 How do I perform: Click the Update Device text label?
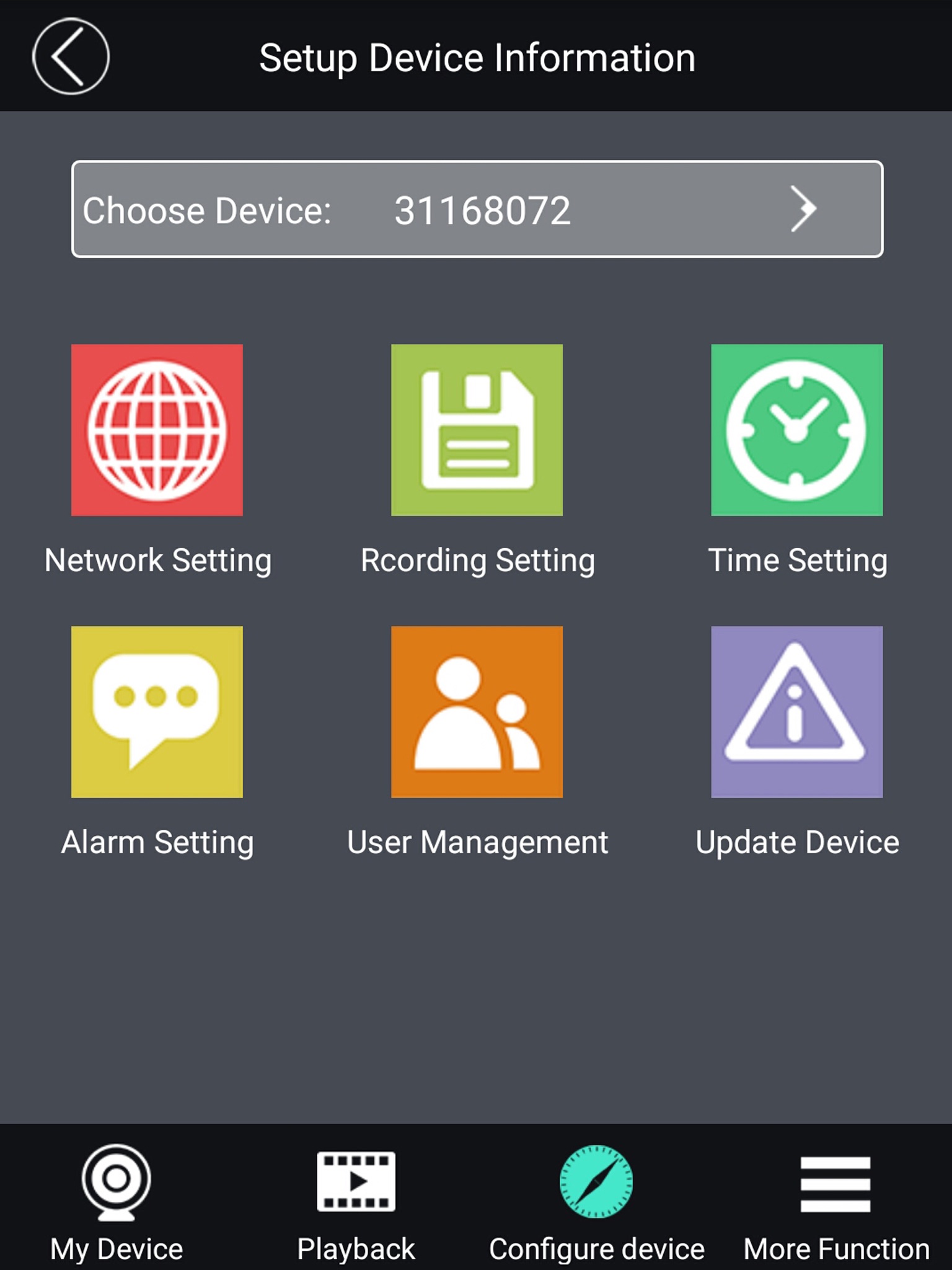click(797, 843)
